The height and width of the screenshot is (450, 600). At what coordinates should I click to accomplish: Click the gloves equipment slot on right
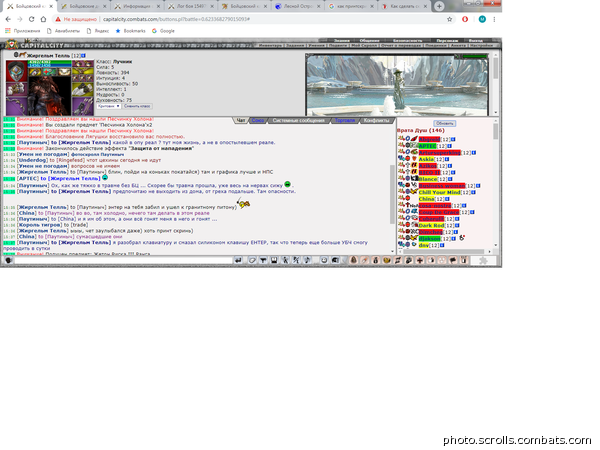[83, 90]
